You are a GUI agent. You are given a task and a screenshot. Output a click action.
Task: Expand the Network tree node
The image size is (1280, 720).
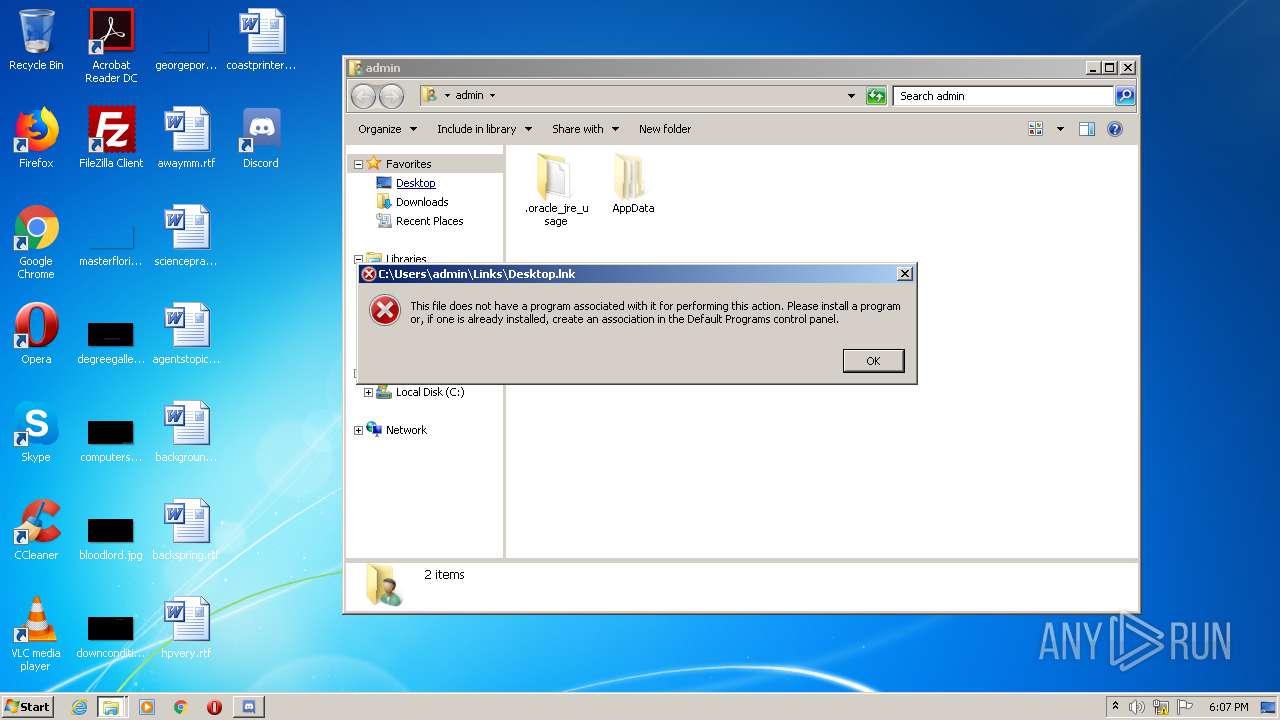358,430
